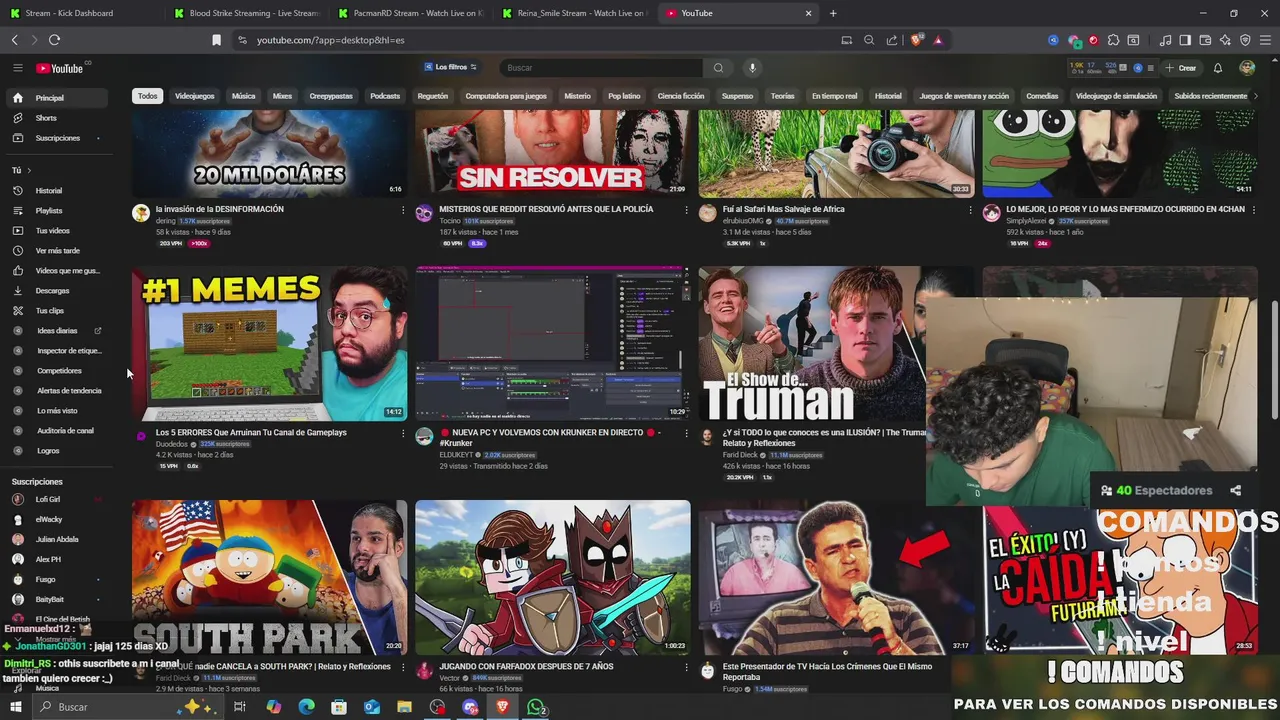The width and height of the screenshot is (1280, 720).
Task: Click the browser address bar URL
Action: (x=330, y=40)
